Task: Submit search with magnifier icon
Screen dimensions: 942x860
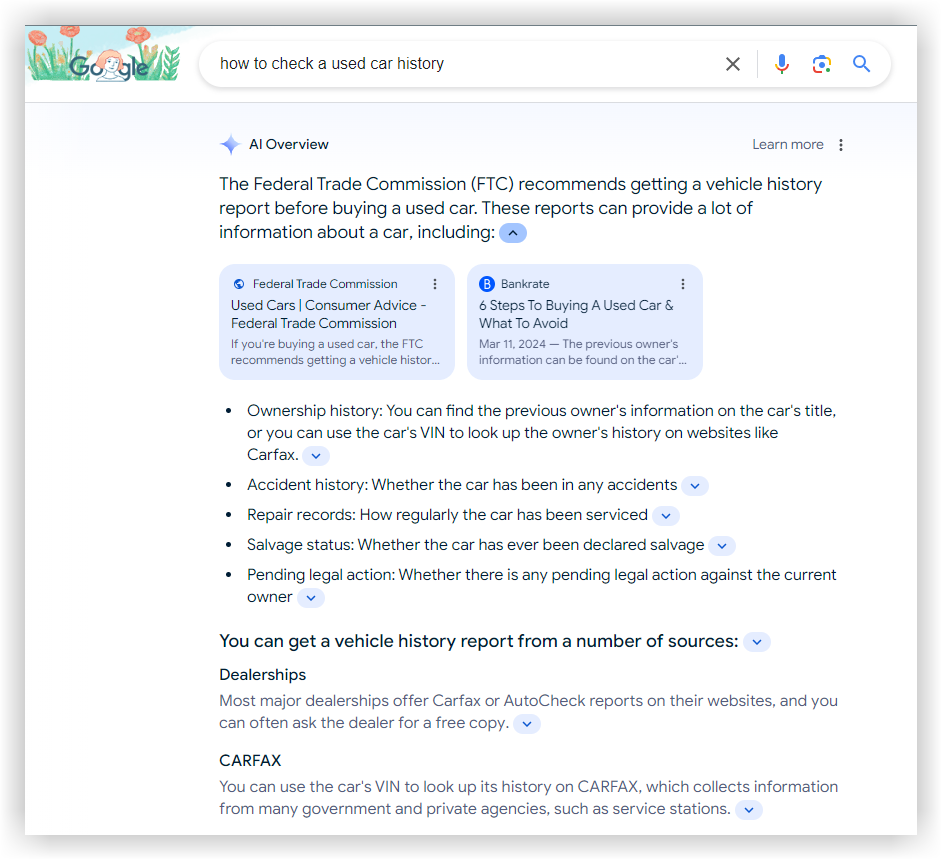Action: (861, 64)
